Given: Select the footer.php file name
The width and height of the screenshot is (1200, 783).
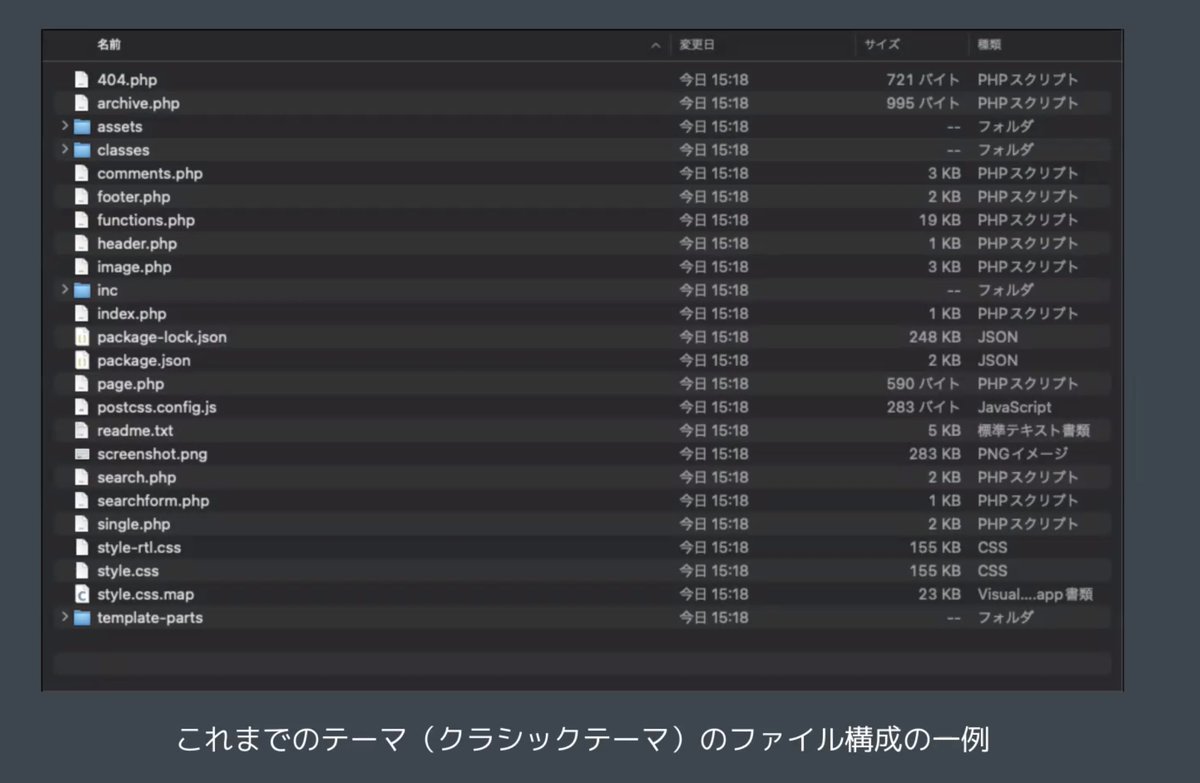Looking at the screenshot, I should pos(134,197).
